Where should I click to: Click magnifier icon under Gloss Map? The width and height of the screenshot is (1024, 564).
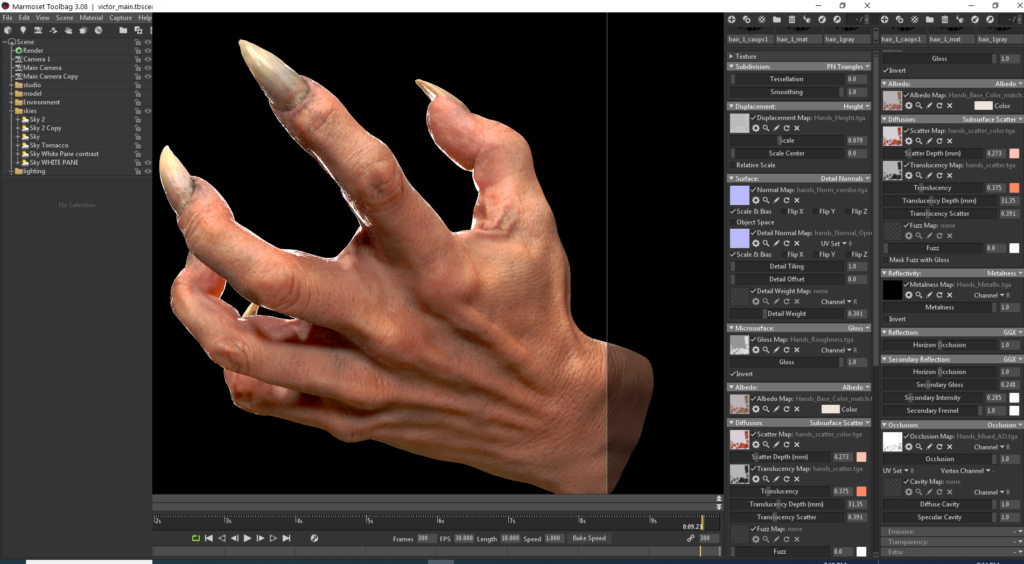tap(766, 350)
